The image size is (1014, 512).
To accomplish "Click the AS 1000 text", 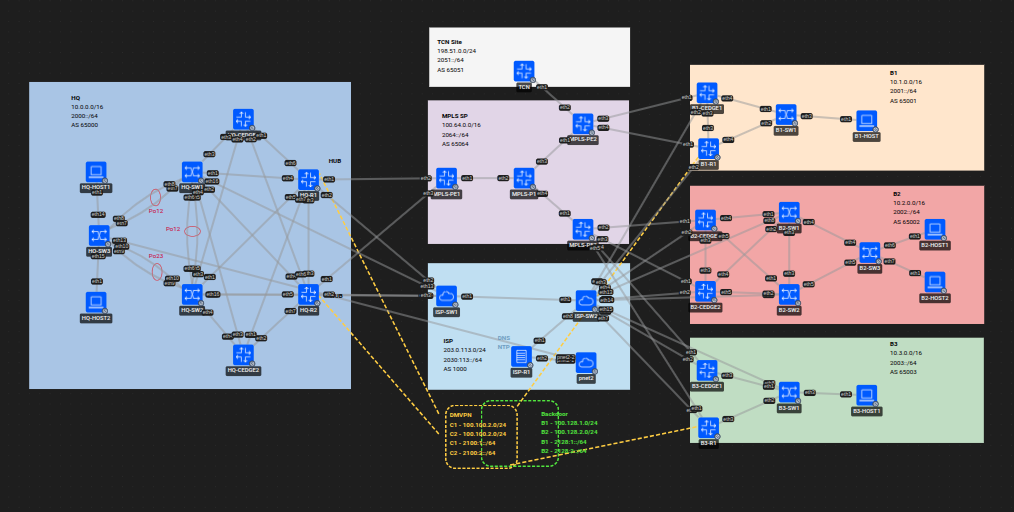I will click(455, 369).
